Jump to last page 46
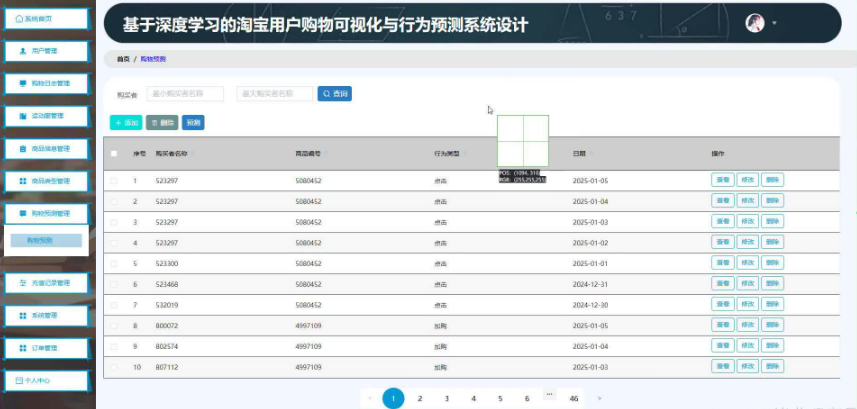Image resolution: width=857 pixels, height=409 pixels. click(573, 399)
